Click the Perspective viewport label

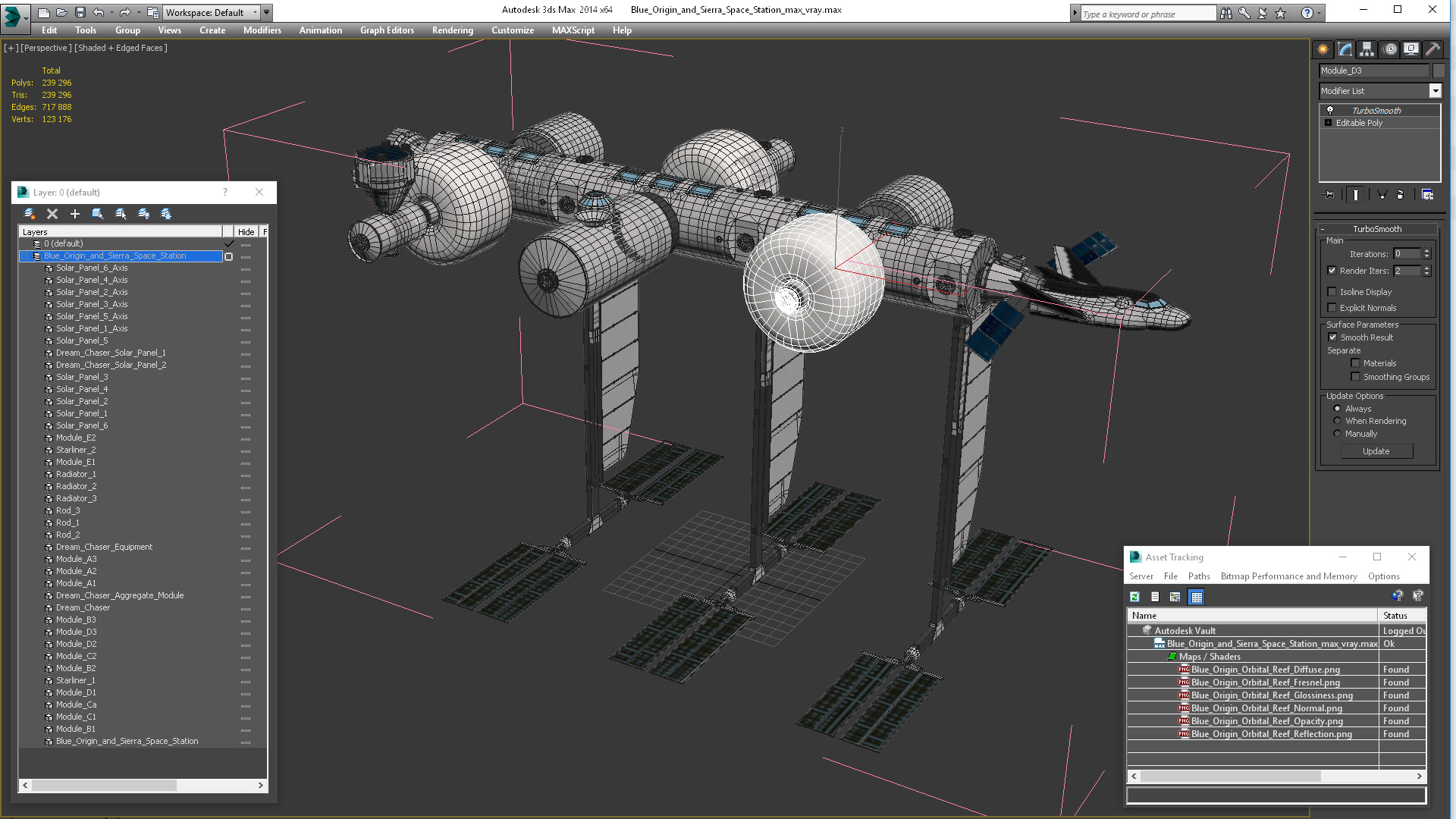(46, 48)
